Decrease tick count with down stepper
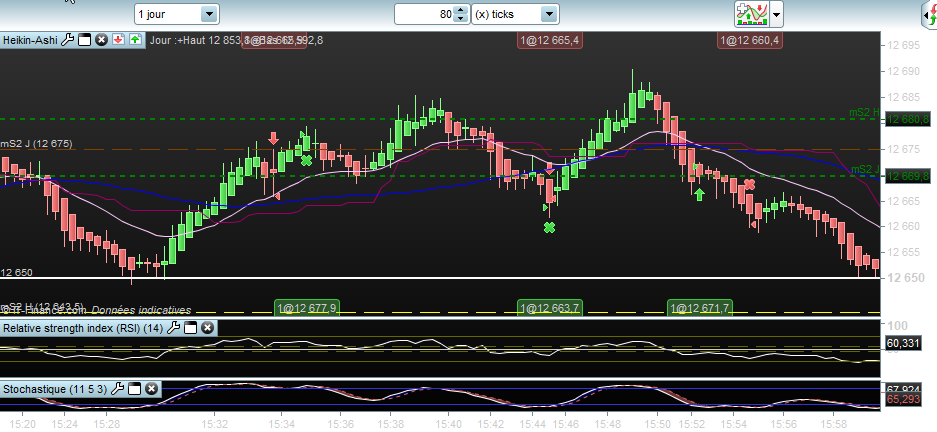This screenshot has width=937, height=432. pos(460,19)
